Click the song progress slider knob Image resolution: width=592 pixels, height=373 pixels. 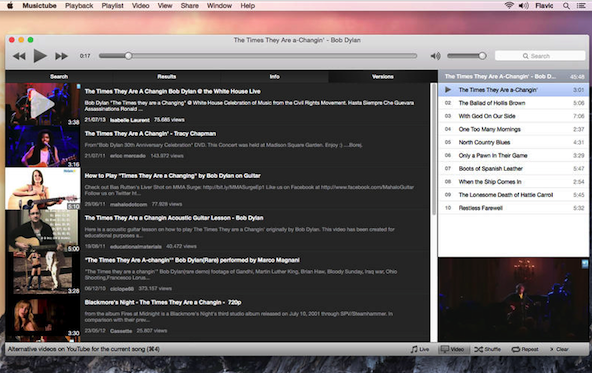(x=128, y=56)
